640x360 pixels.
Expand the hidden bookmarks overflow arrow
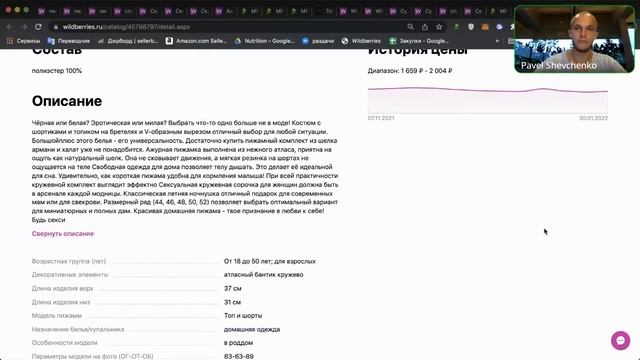coord(497,41)
